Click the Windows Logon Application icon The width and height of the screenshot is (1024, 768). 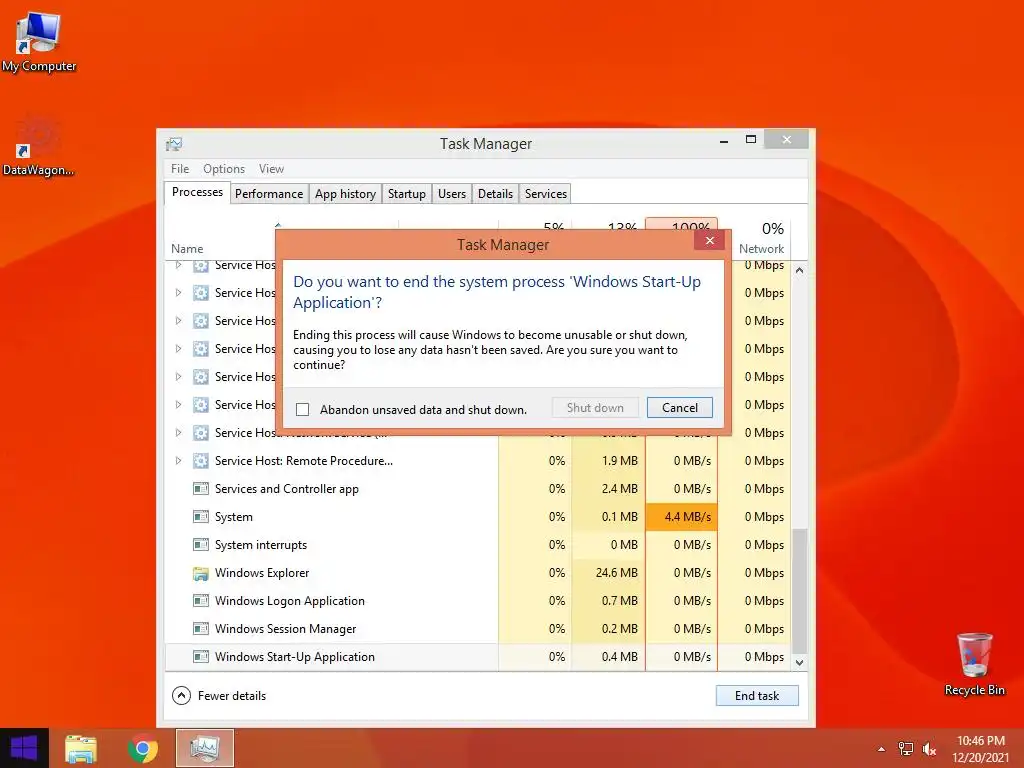[x=200, y=600]
